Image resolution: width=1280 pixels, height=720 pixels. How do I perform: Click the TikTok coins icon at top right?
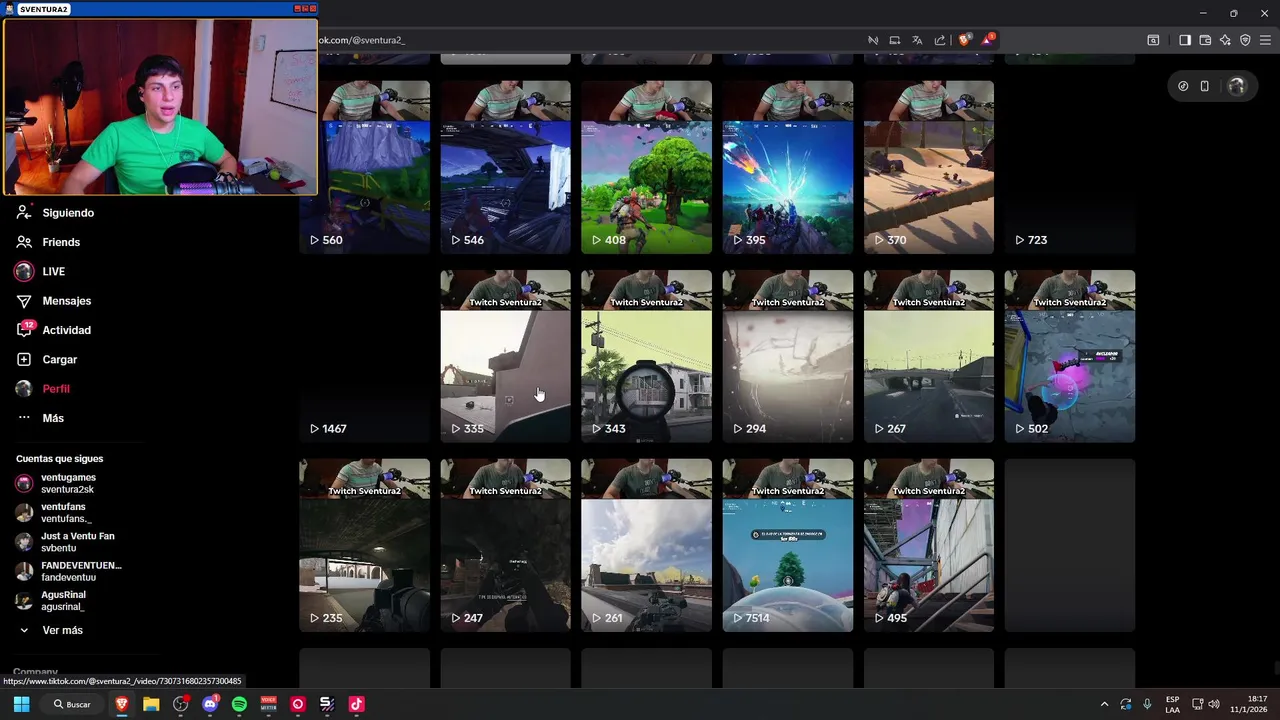pyautogui.click(x=1183, y=86)
